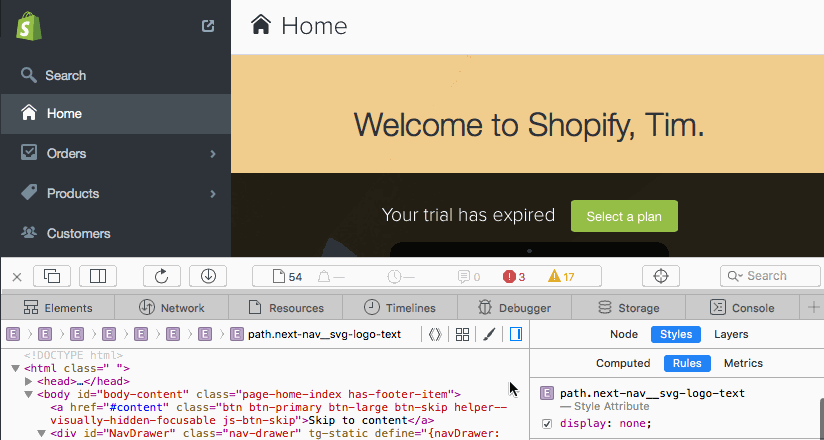Screen dimensions: 824x440
Task: Click path.next-nav__svg-logo-text breadcrumb
Action: click(x=316, y=334)
